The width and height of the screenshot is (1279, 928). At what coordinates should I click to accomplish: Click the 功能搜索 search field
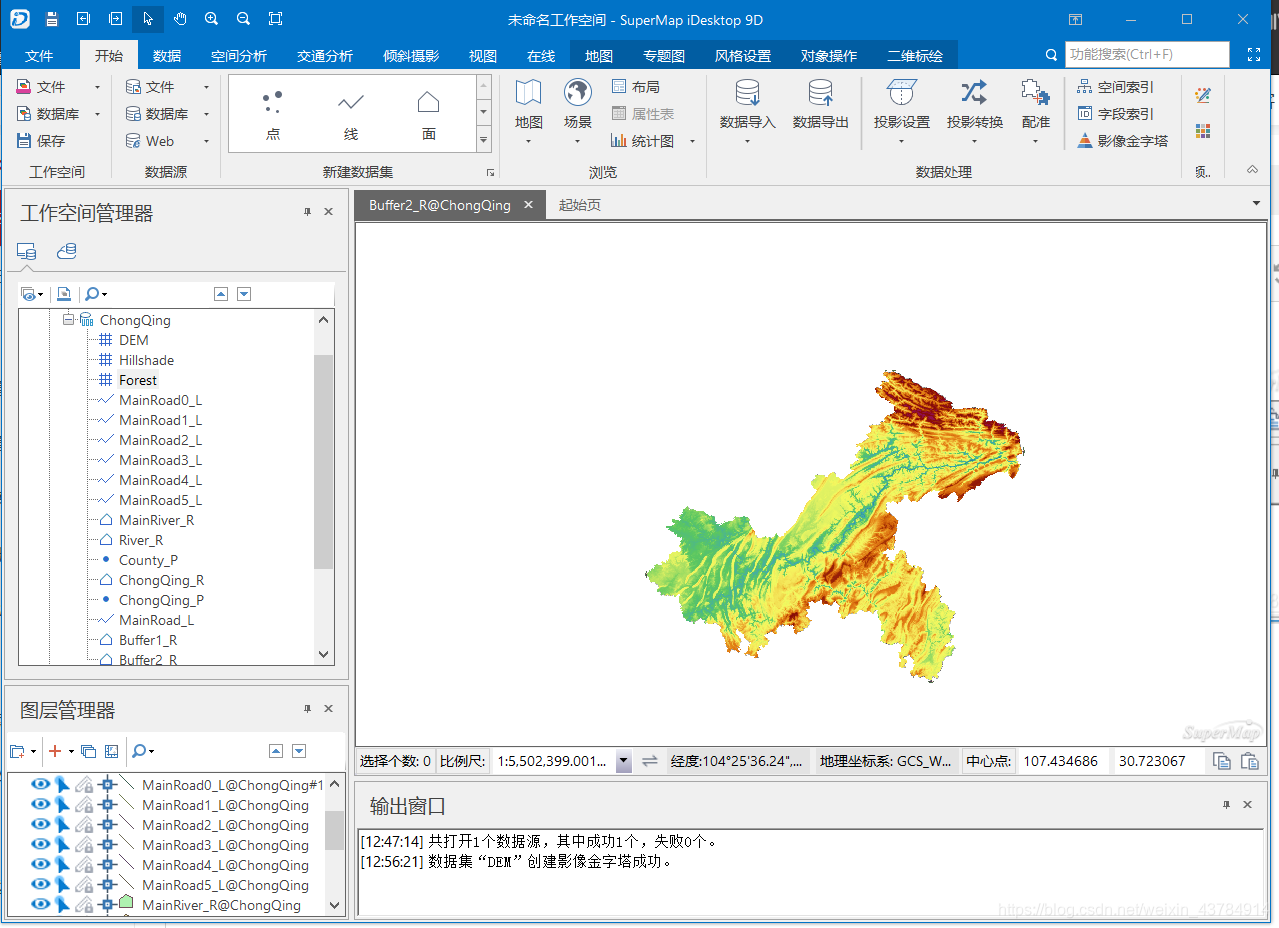click(1146, 55)
